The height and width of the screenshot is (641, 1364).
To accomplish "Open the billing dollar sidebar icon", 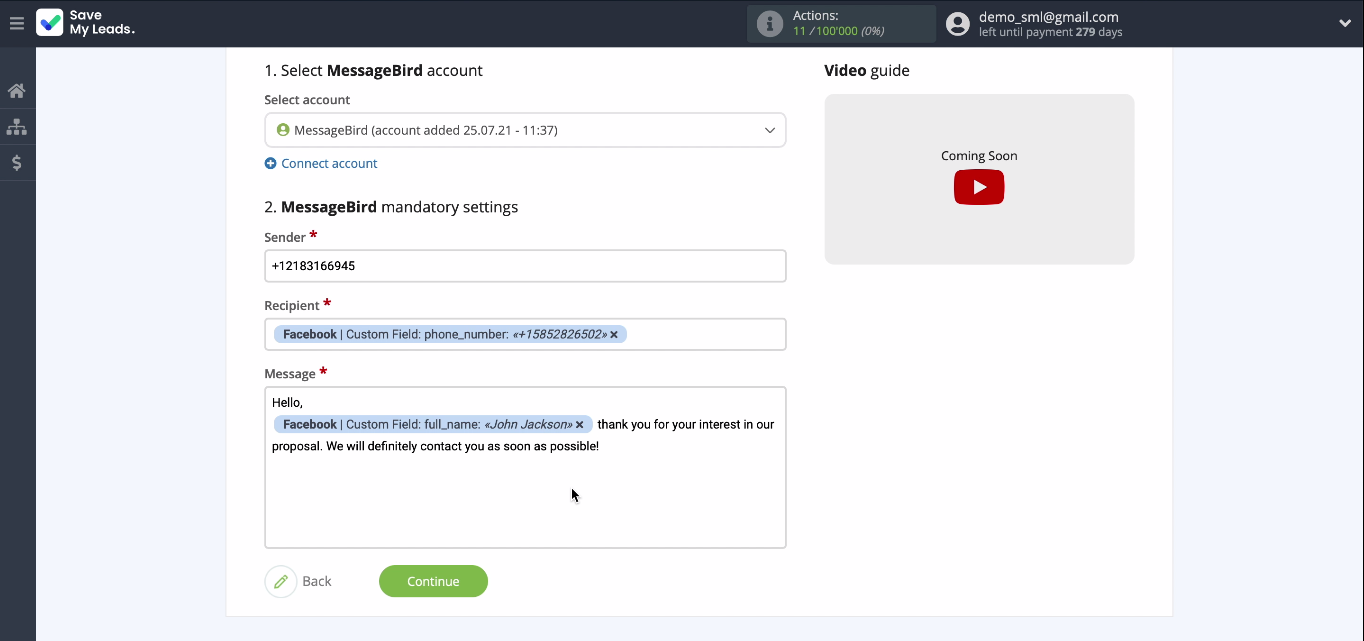I will coord(16,163).
